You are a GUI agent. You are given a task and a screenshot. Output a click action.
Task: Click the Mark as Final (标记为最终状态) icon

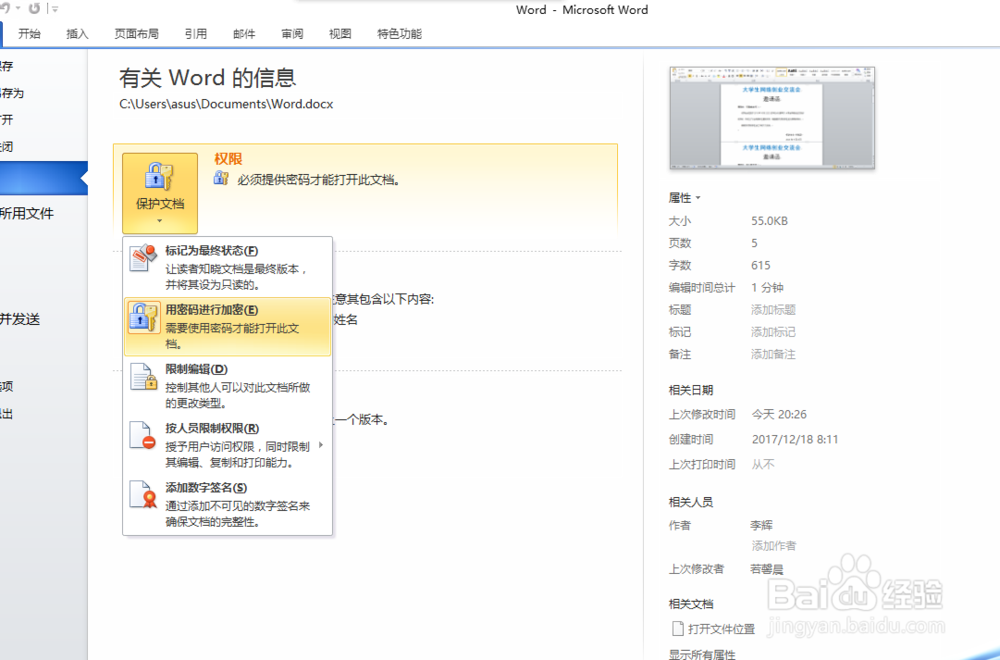(x=143, y=258)
